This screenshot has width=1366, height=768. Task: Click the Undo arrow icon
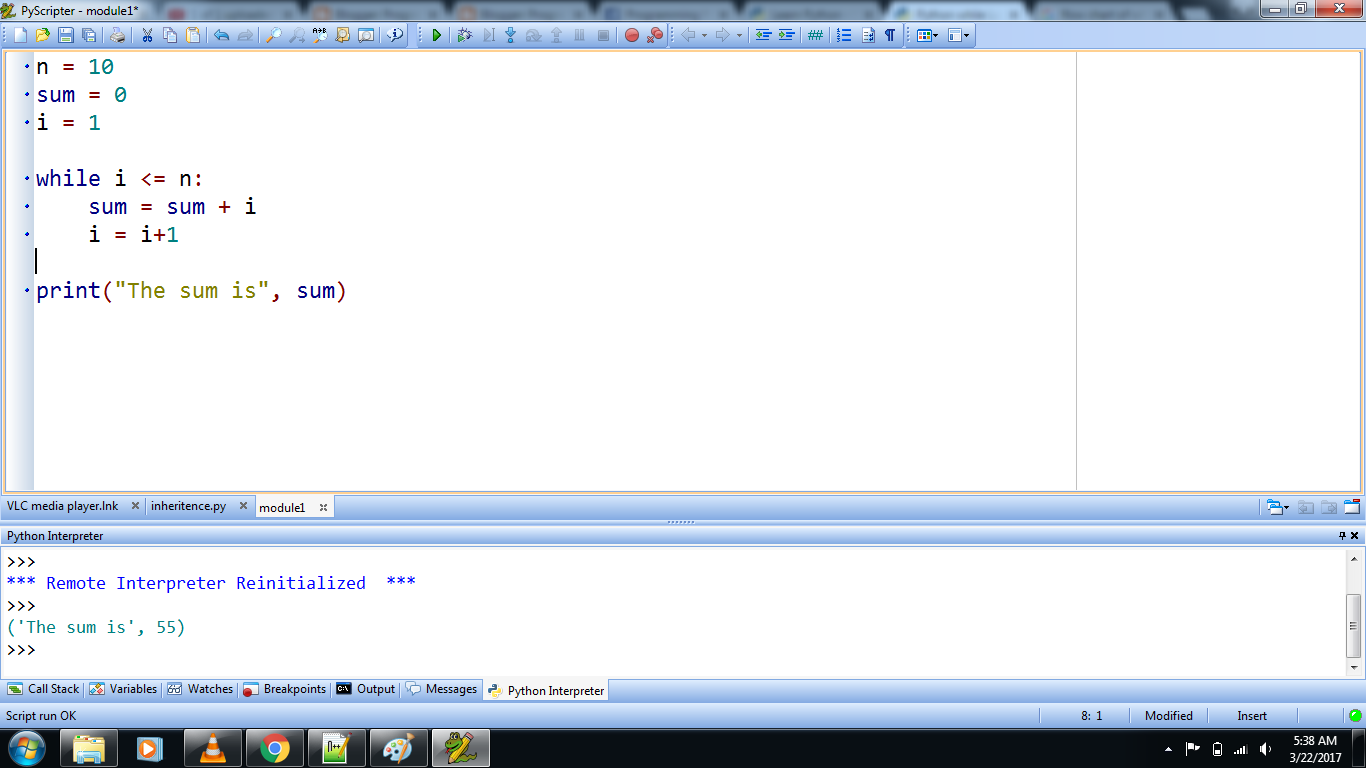(x=222, y=34)
